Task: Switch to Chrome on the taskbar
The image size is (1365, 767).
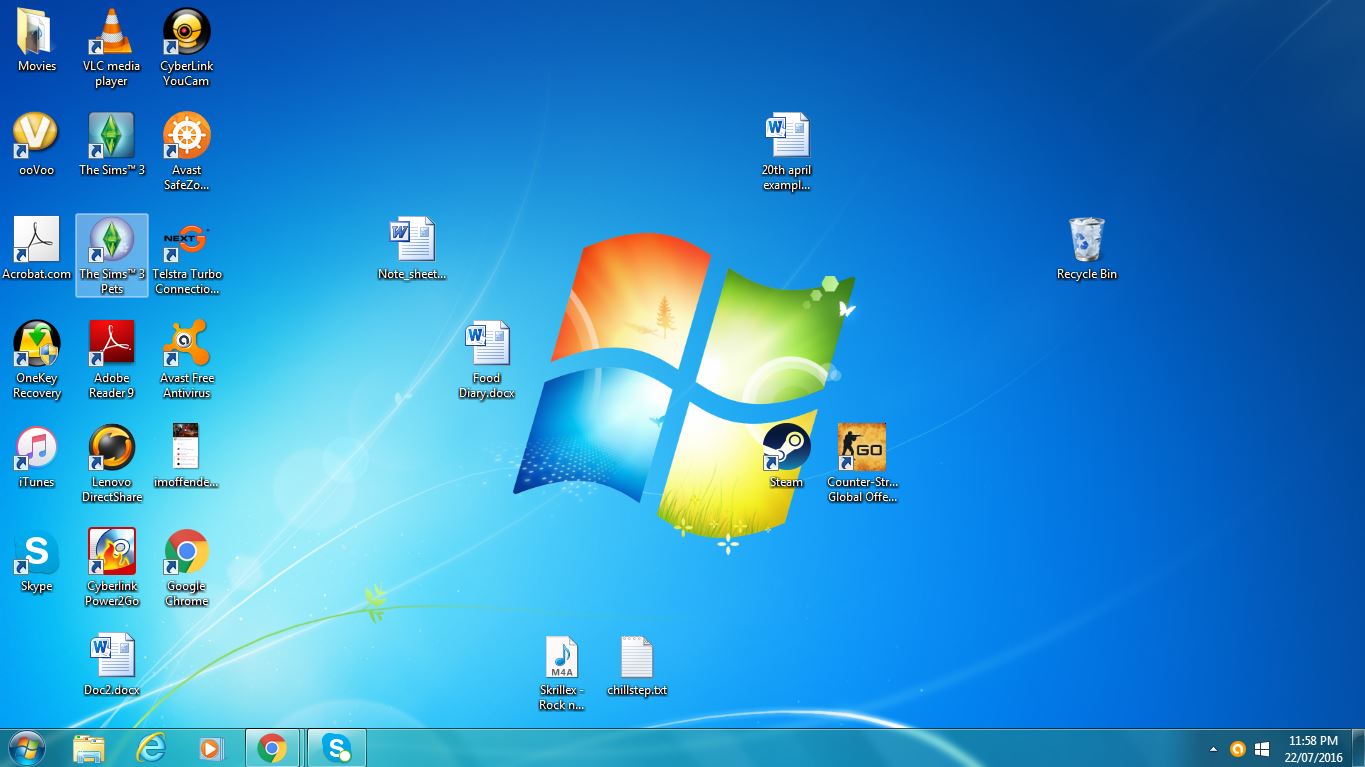Action: click(x=272, y=748)
